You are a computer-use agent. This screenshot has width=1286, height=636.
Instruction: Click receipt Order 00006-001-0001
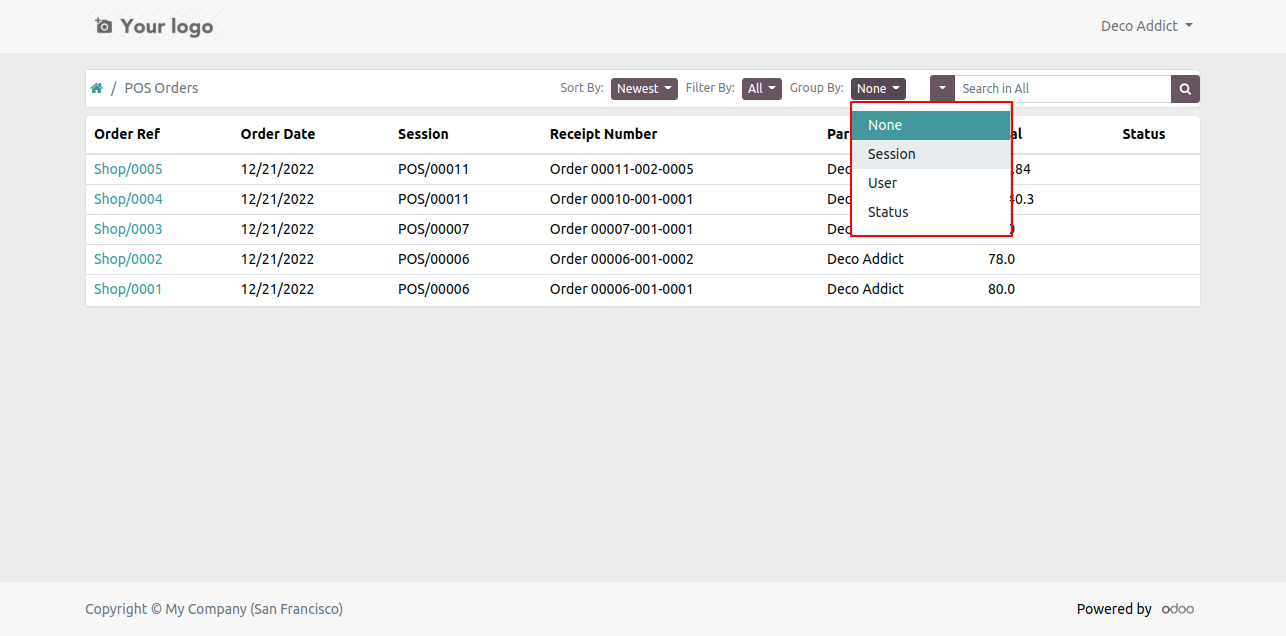tap(622, 289)
